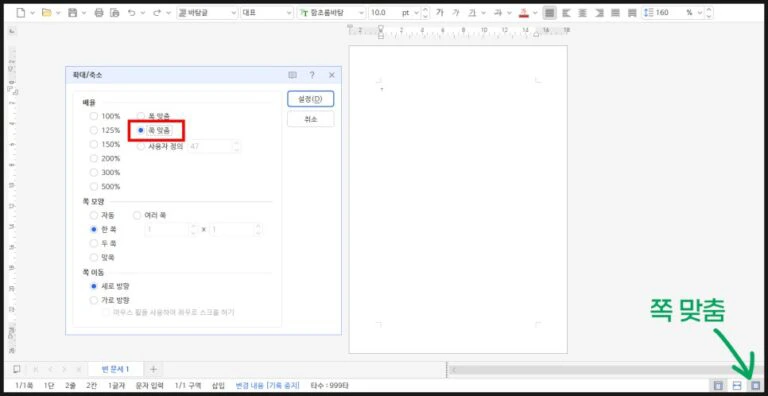Click the first of three view icons in status bar

point(718,386)
